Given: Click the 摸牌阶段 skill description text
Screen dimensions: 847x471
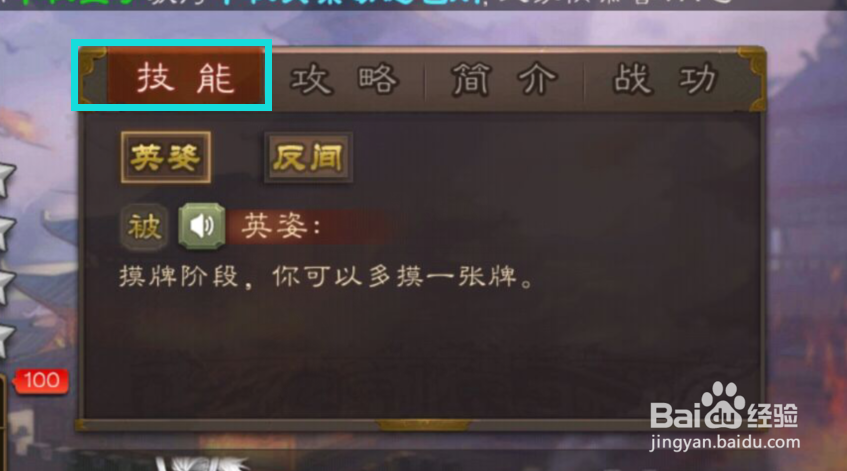Looking at the screenshot, I should [327, 277].
